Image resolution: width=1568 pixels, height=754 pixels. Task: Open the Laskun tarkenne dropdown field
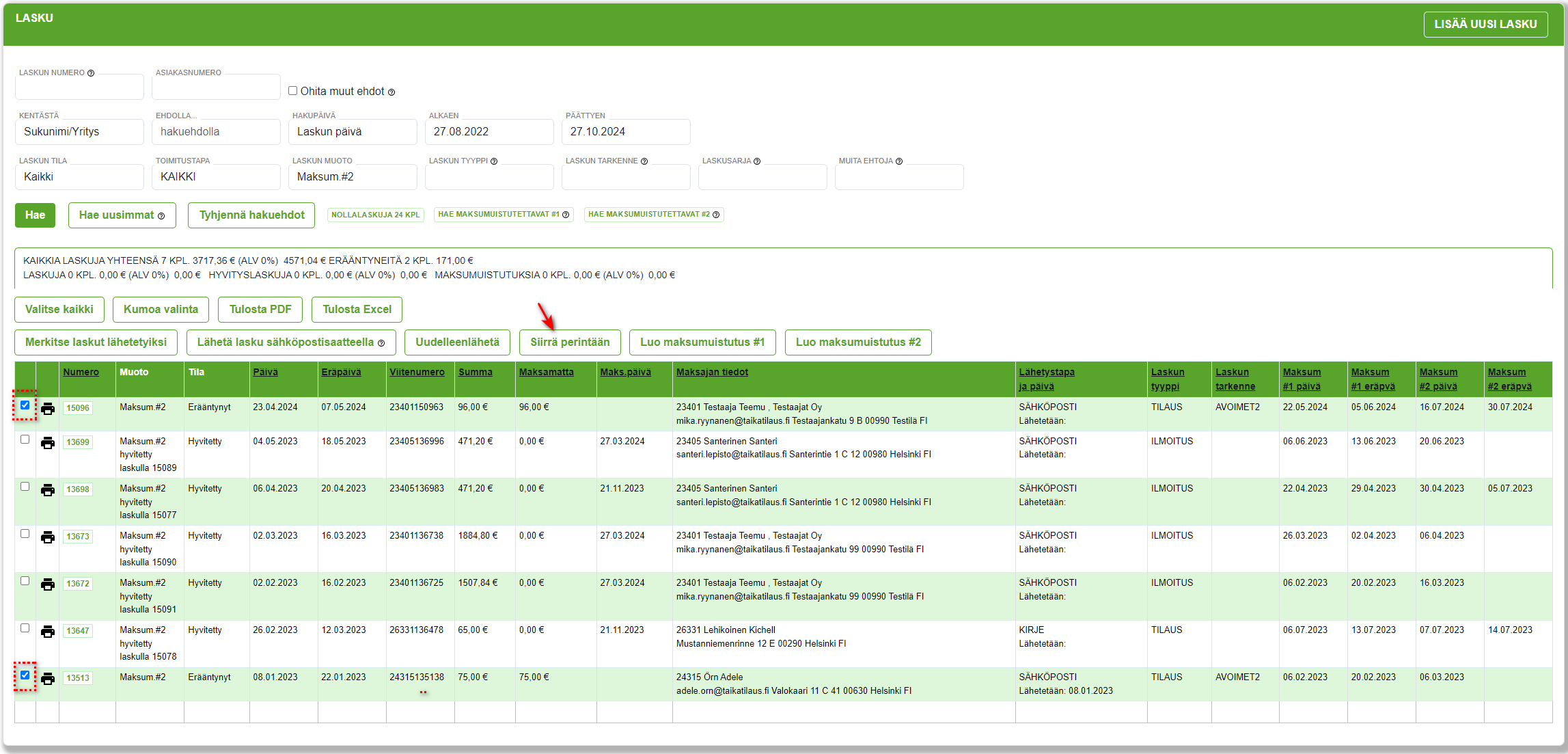click(626, 177)
